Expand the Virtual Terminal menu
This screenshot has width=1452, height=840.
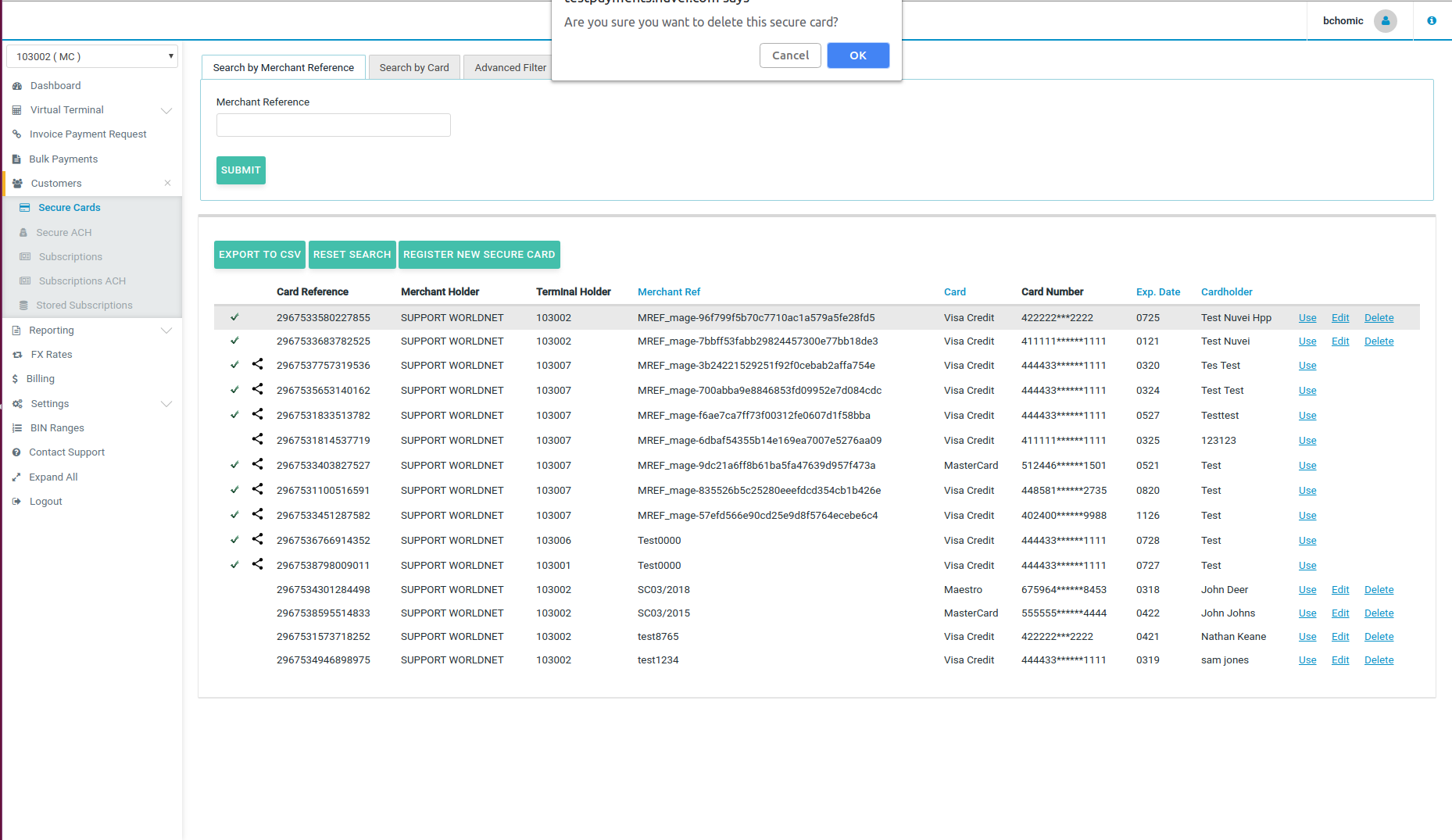point(166,110)
